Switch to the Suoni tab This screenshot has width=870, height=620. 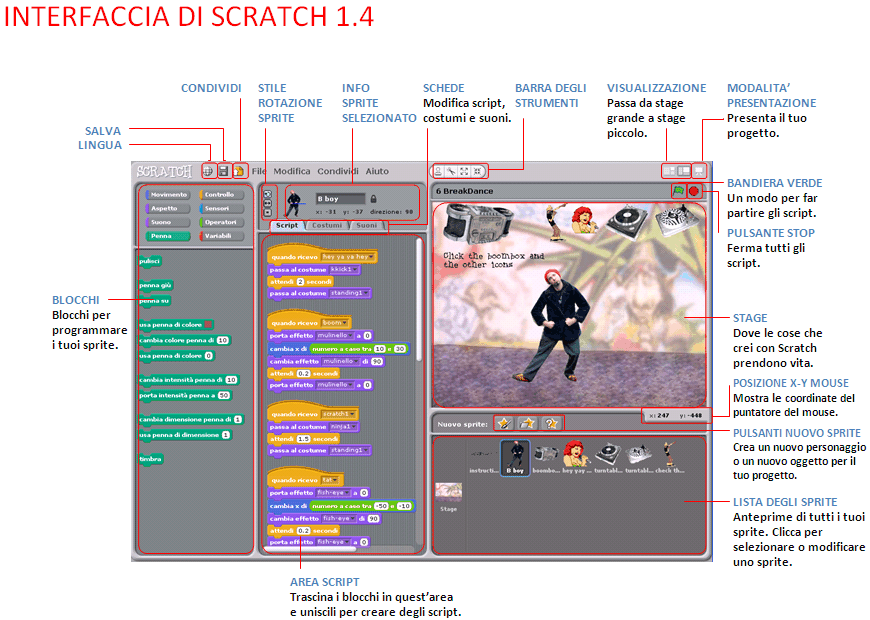[x=366, y=225]
